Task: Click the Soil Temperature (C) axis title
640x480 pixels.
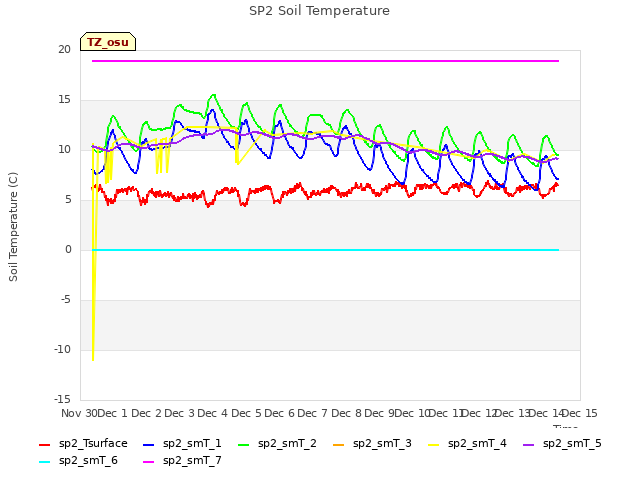Action: coord(13,227)
